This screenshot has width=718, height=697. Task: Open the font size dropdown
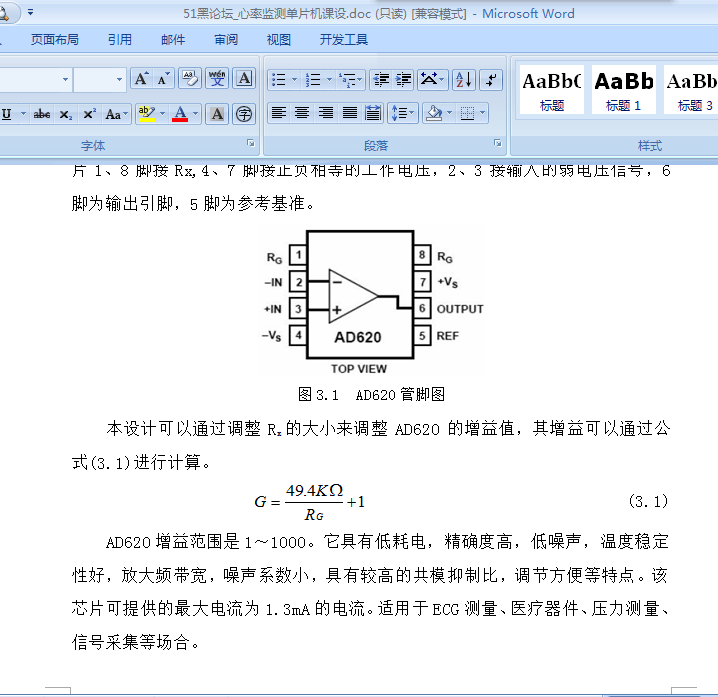[119, 79]
